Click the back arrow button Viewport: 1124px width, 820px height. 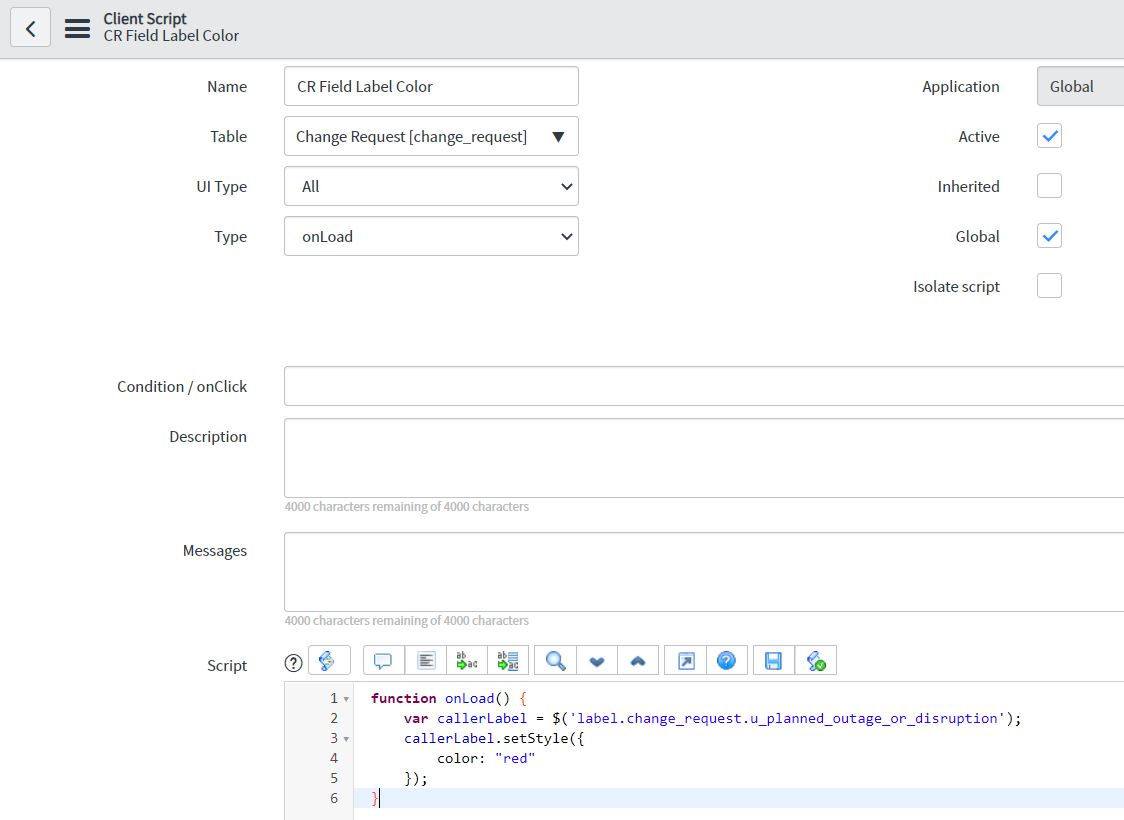coord(30,29)
